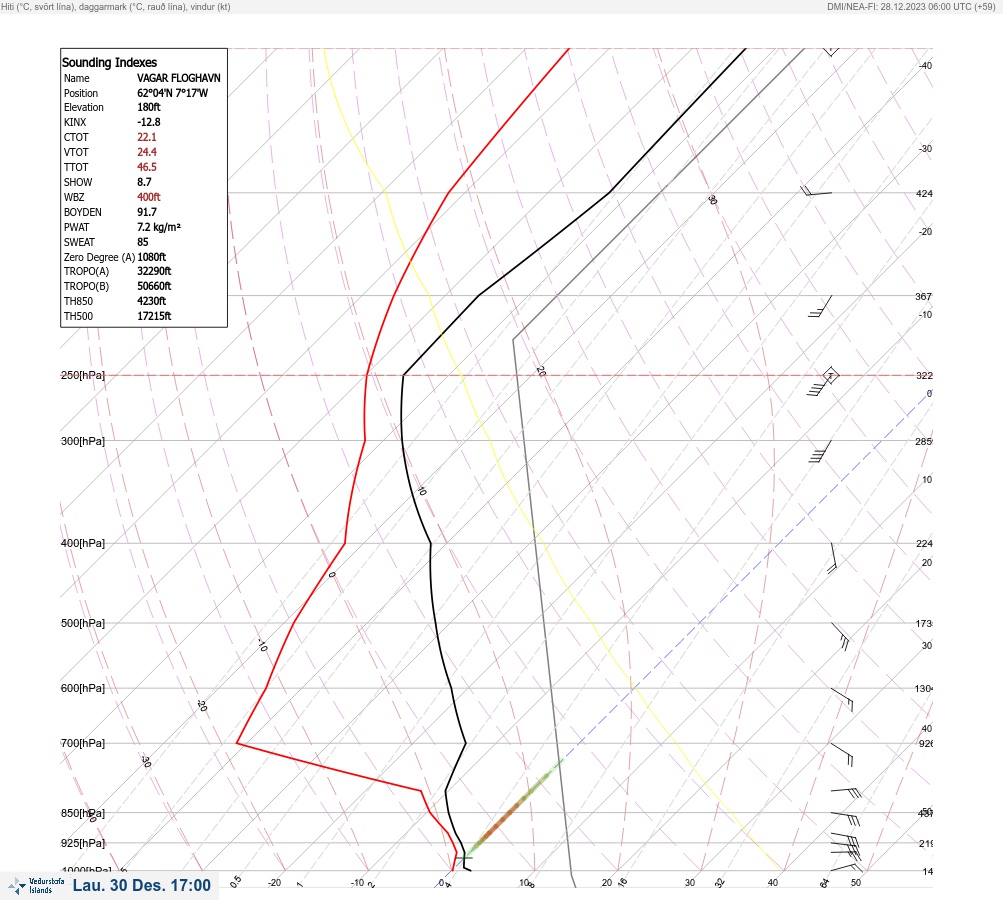
Task: Click the '600[hPa]' pressure label
Action: (83, 688)
